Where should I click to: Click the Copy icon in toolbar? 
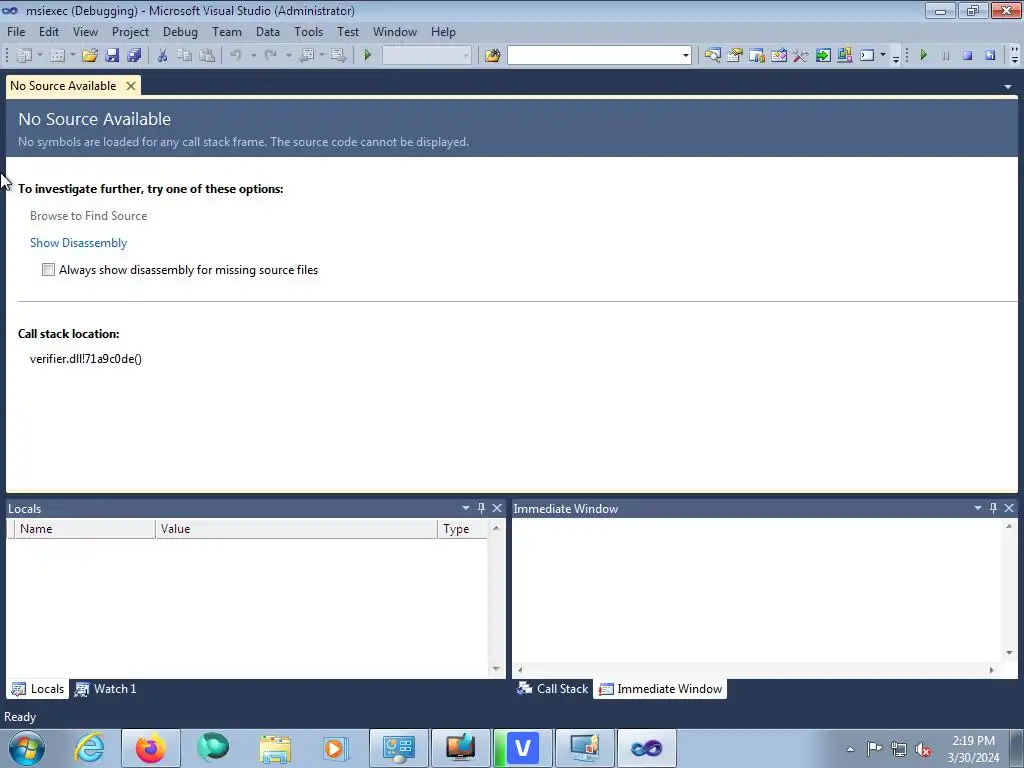click(x=185, y=56)
